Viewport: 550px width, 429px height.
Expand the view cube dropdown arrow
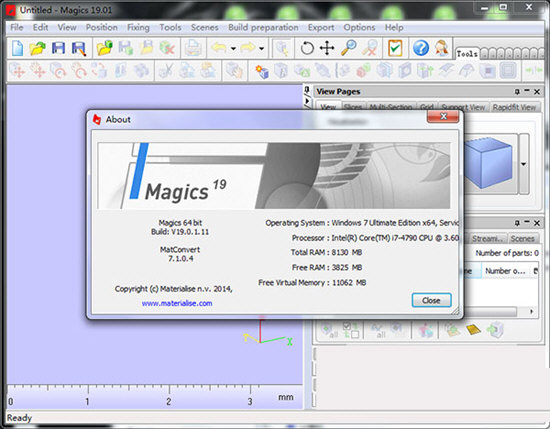[x=524, y=164]
